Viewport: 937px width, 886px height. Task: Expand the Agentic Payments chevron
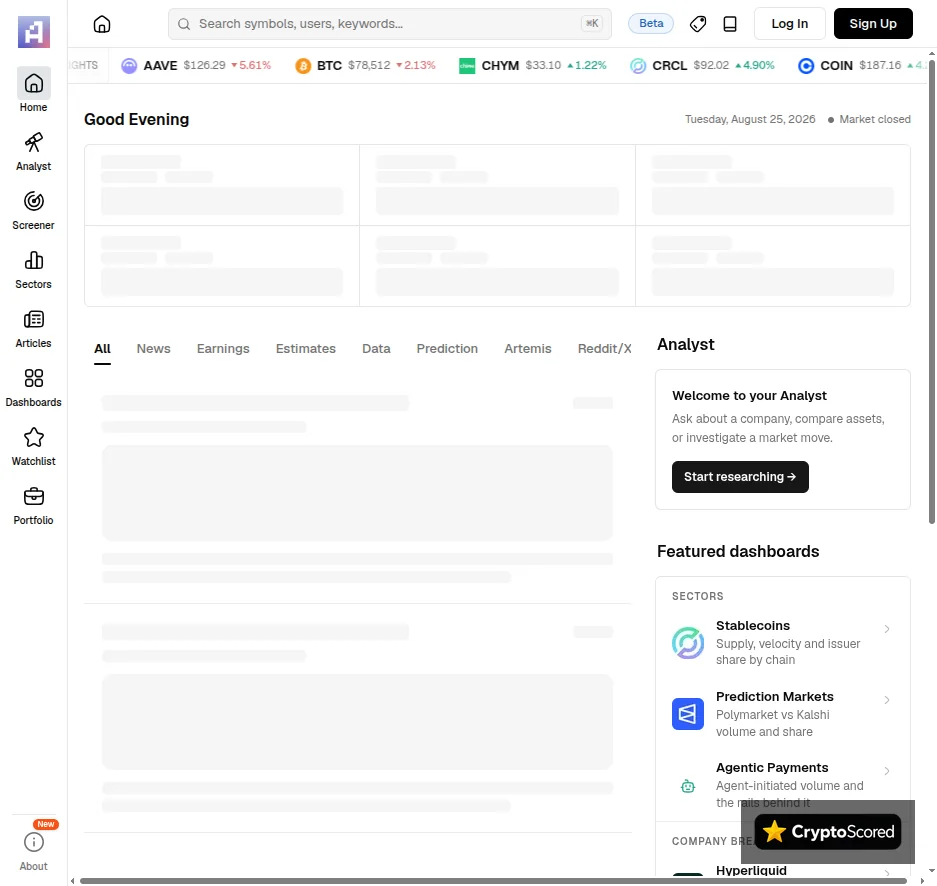click(887, 771)
